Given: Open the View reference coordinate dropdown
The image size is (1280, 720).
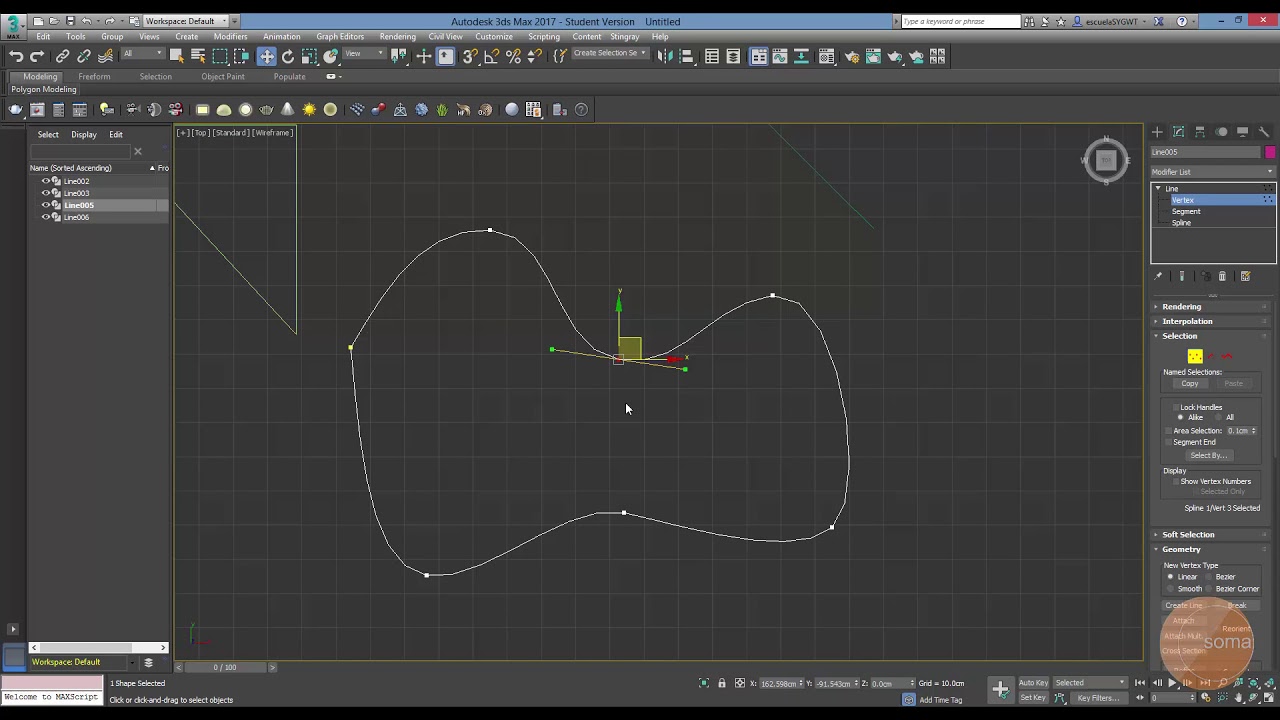Looking at the screenshot, I should tap(365, 54).
